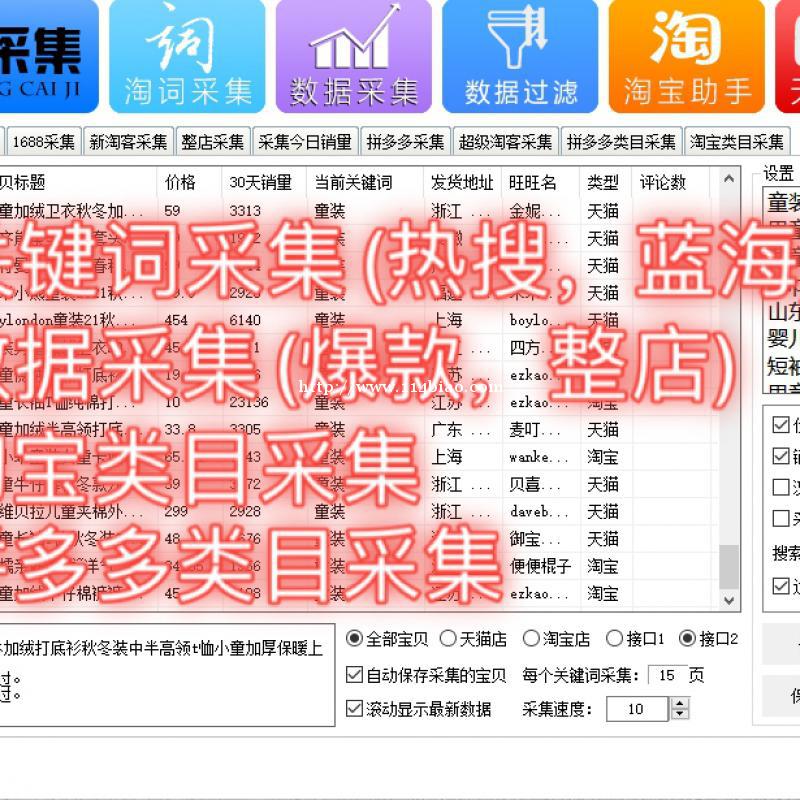Click the 贝喜 seller cell
The image size is (800, 800).
(x=540, y=484)
